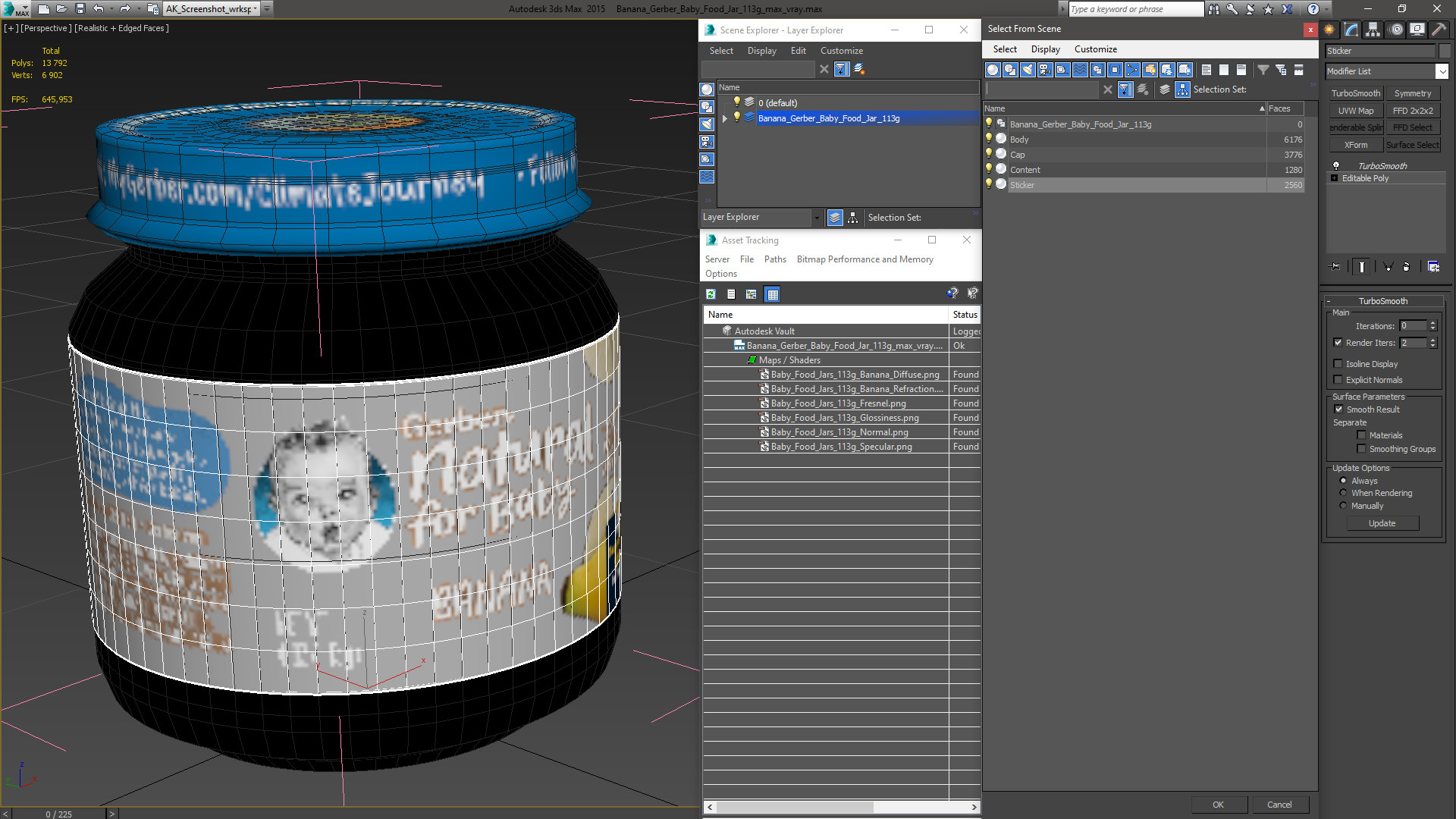1456x819 pixels.
Task: Expand the Banana_Gerber_Baby_Food_Jar_113g layer
Action: [x=725, y=118]
